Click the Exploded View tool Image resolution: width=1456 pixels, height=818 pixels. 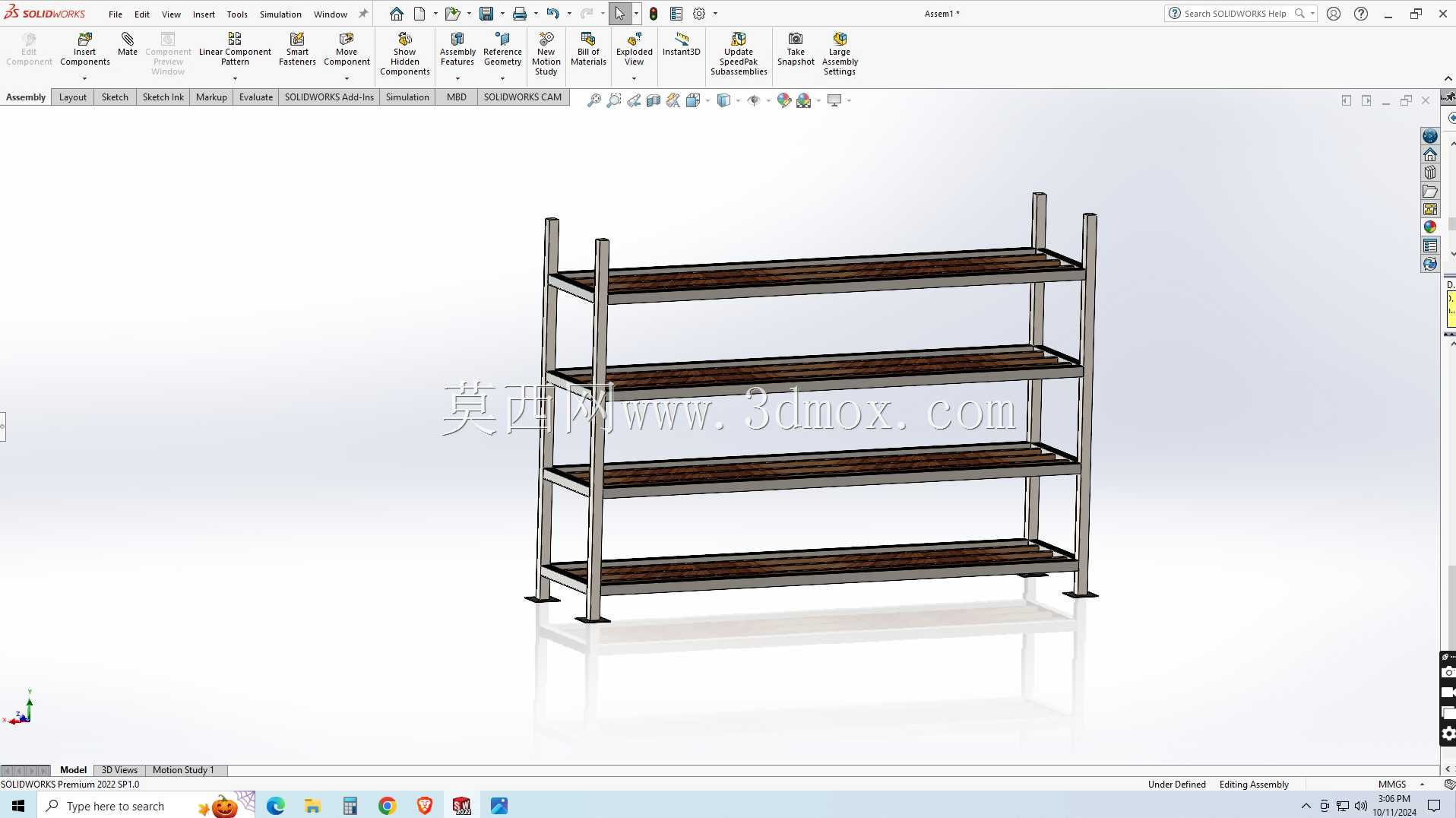tap(634, 49)
